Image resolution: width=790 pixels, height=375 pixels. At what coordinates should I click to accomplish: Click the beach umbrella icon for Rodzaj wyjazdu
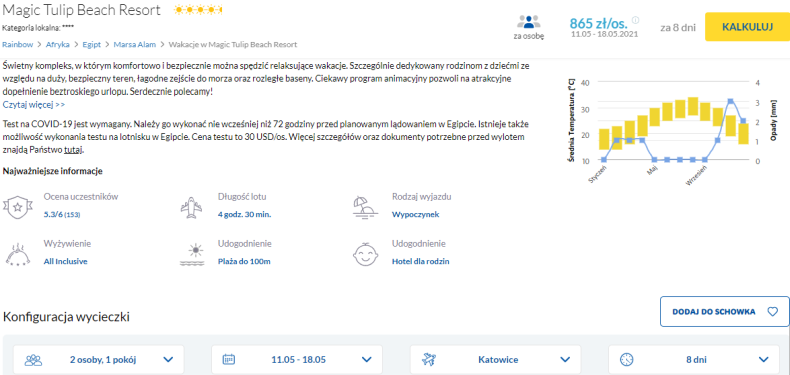(365, 207)
